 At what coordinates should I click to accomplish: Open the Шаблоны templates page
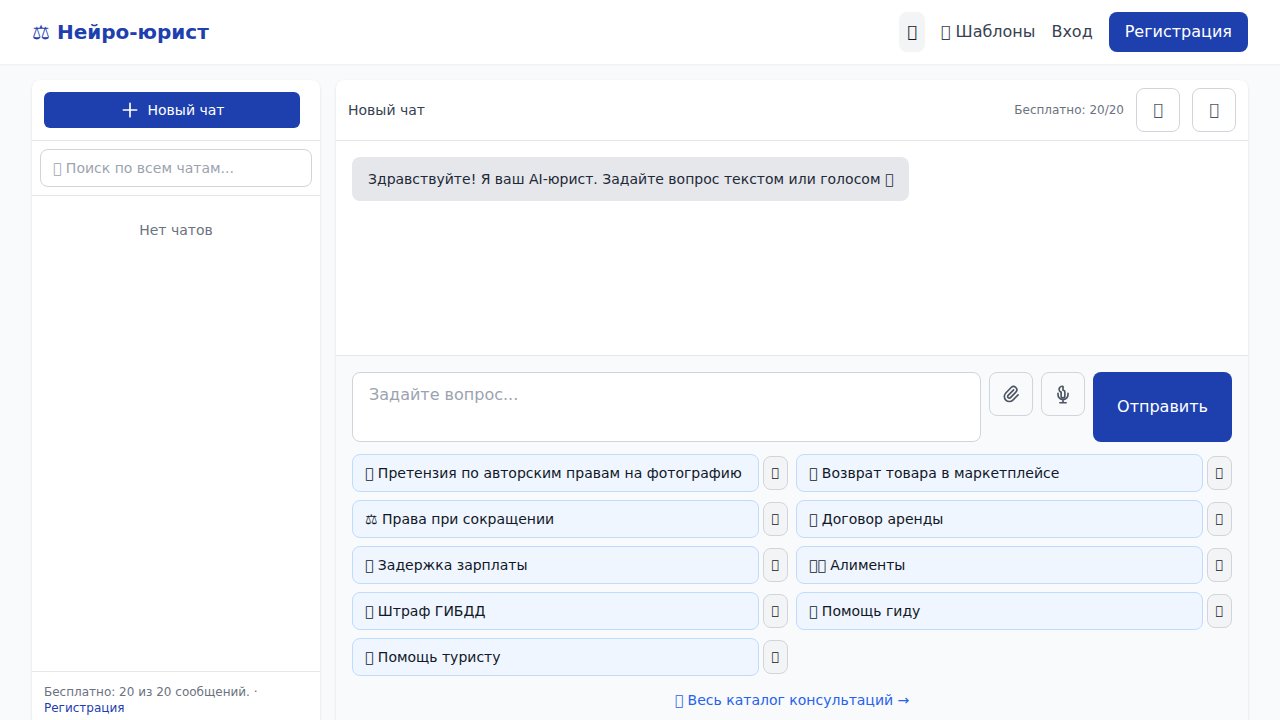[988, 32]
